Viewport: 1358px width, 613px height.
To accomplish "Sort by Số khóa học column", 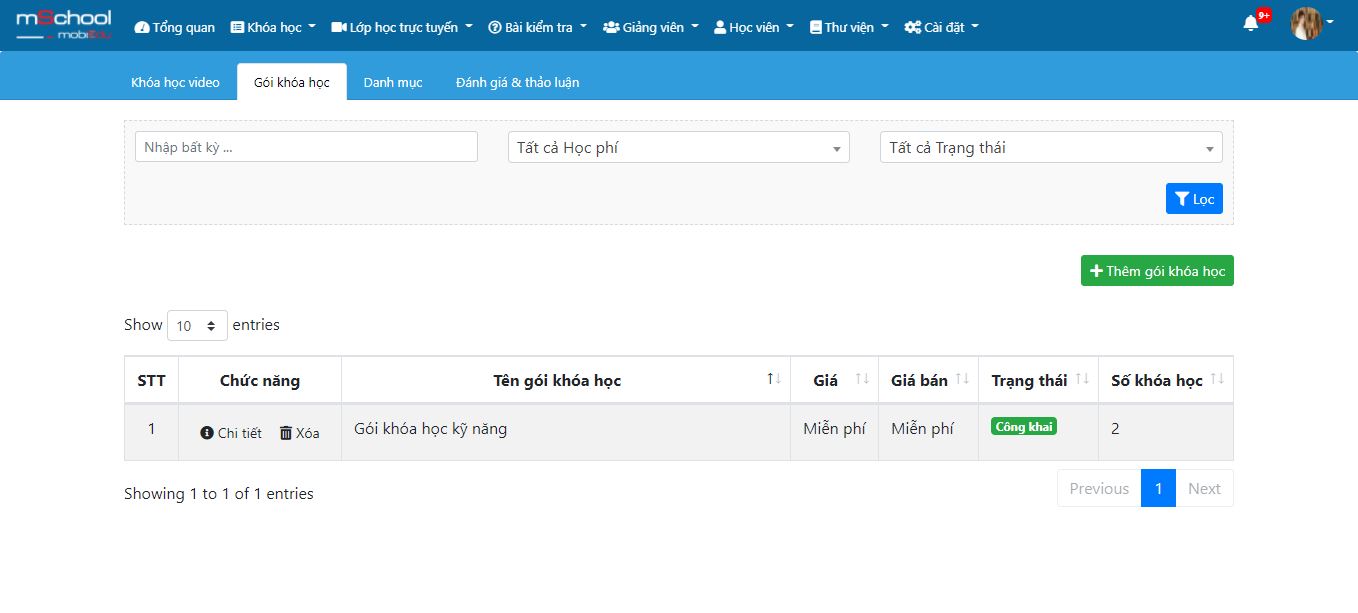I will [x=1166, y=380].
